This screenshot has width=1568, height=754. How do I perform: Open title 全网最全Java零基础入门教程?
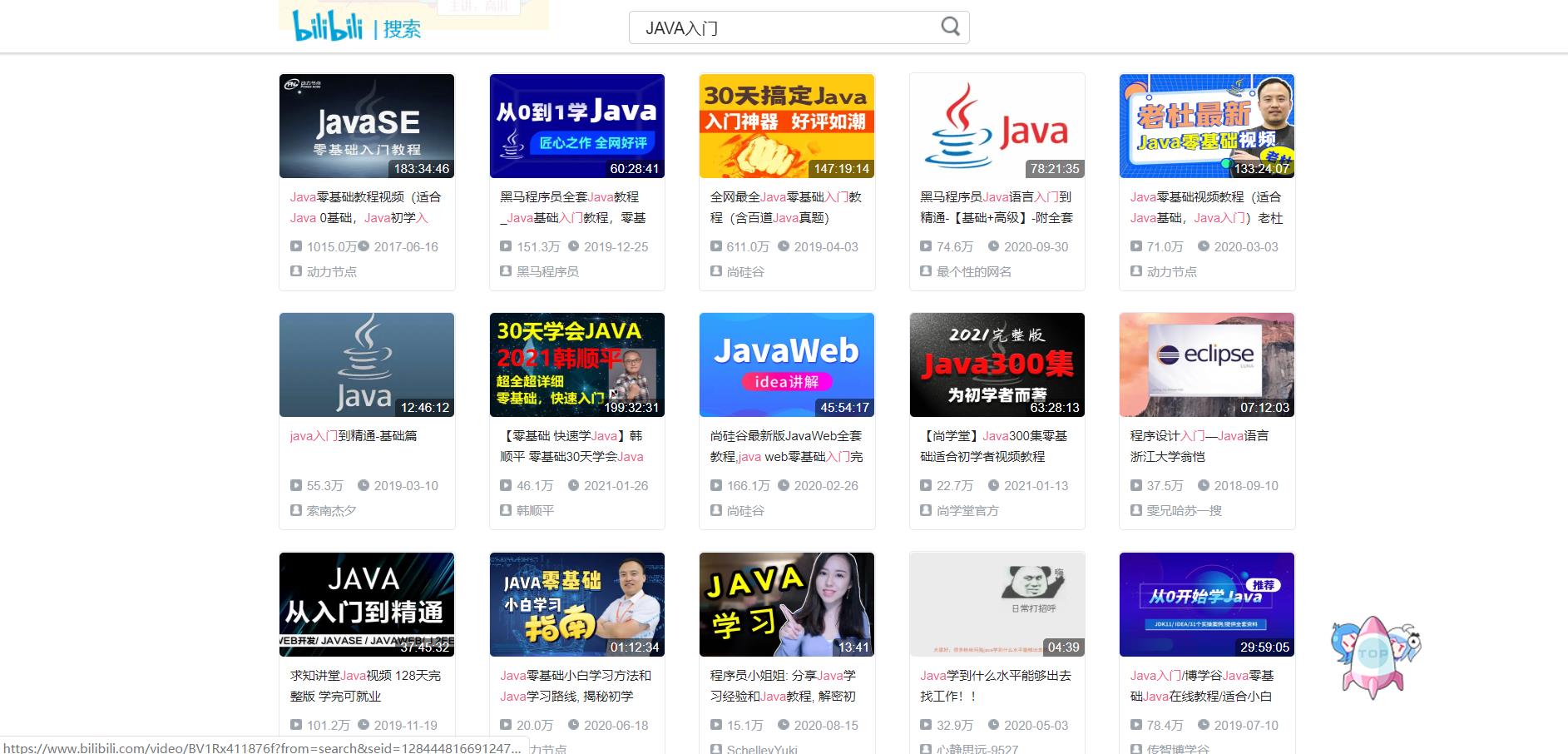(786, 207)
